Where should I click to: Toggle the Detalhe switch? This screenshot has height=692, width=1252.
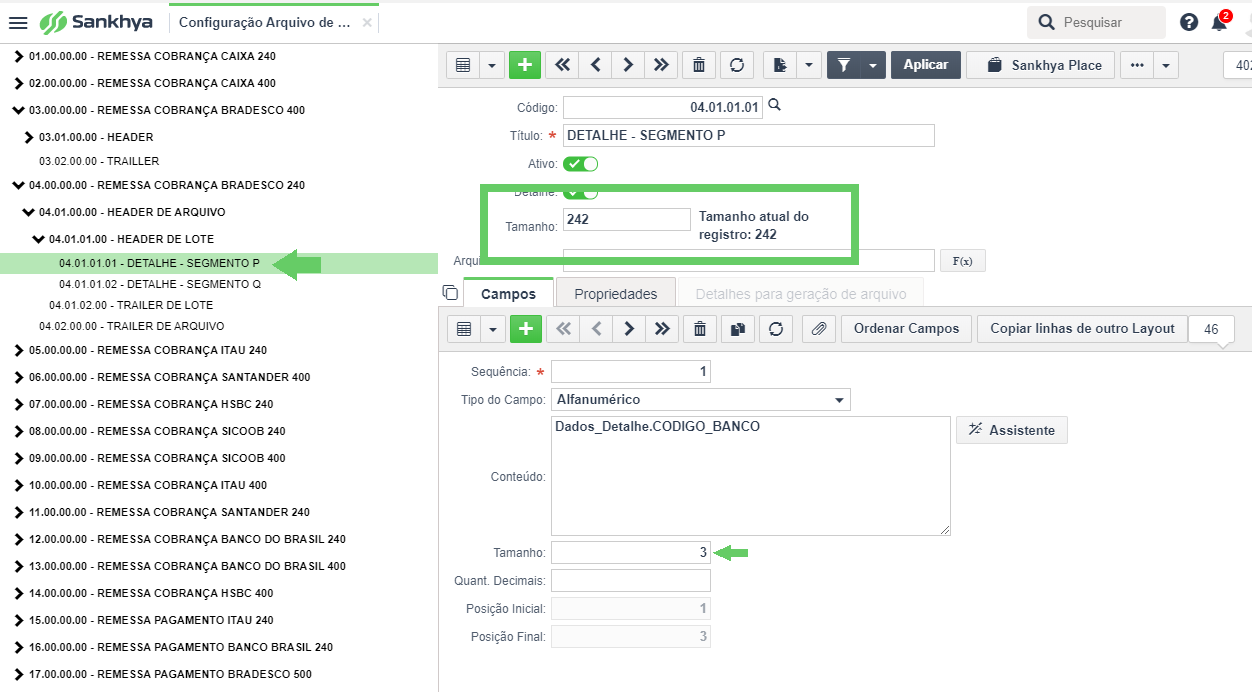point(581,191)
